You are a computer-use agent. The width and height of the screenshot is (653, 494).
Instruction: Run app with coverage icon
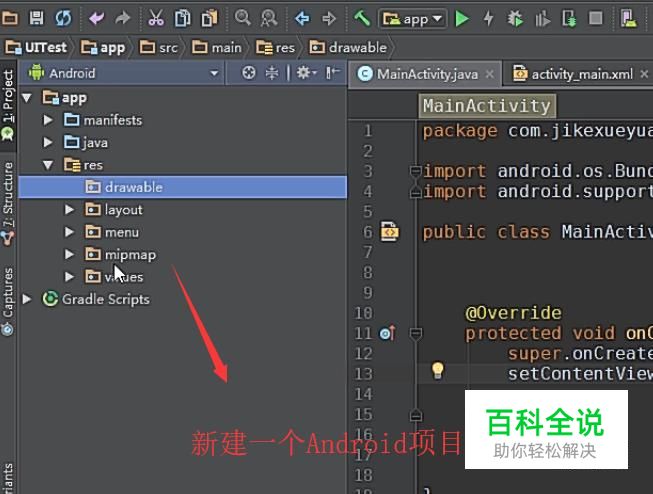coord(542,19)
